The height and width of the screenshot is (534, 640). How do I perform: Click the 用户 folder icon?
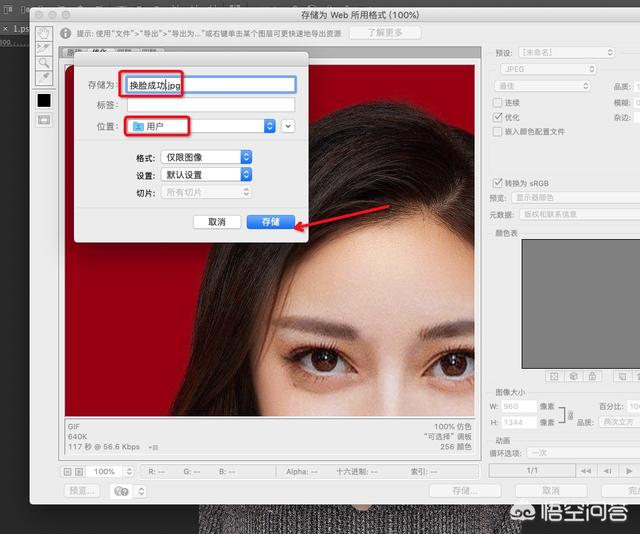[138, 126]
